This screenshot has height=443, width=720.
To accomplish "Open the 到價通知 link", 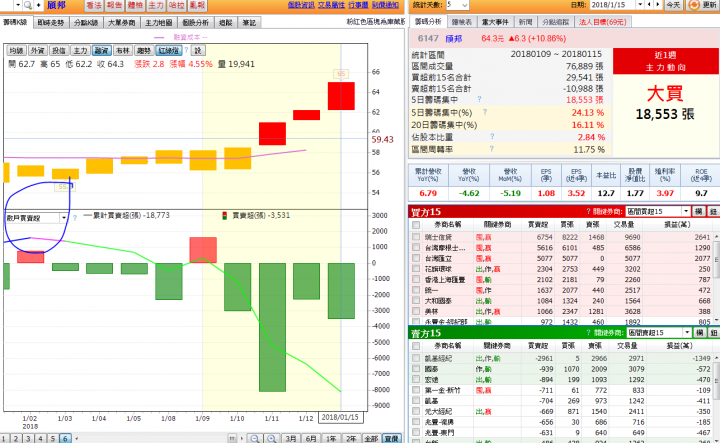I will [385, 5].
